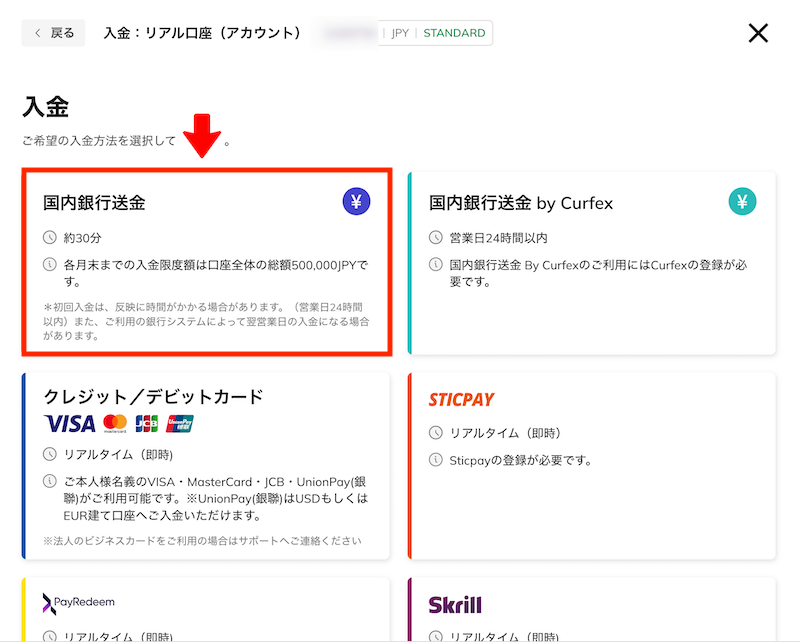
Task: Choose 国内銀行送金 by Curfex card
Action: 592,263
